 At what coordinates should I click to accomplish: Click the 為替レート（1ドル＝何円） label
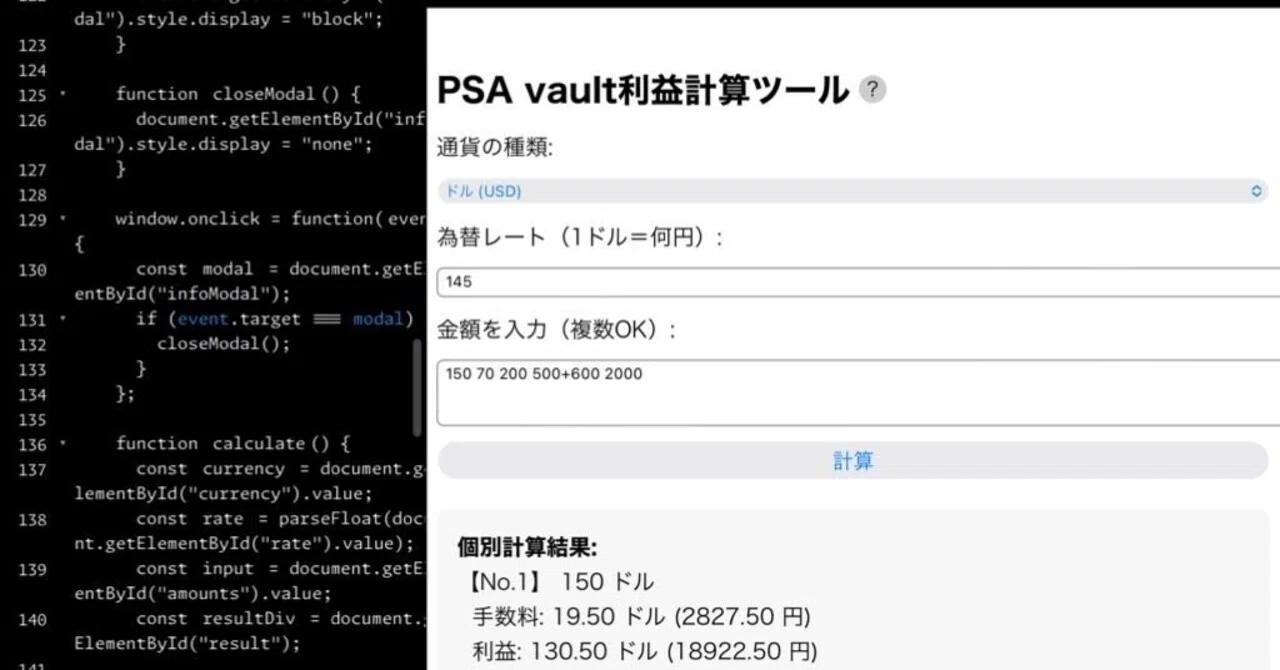click(581, 238)
